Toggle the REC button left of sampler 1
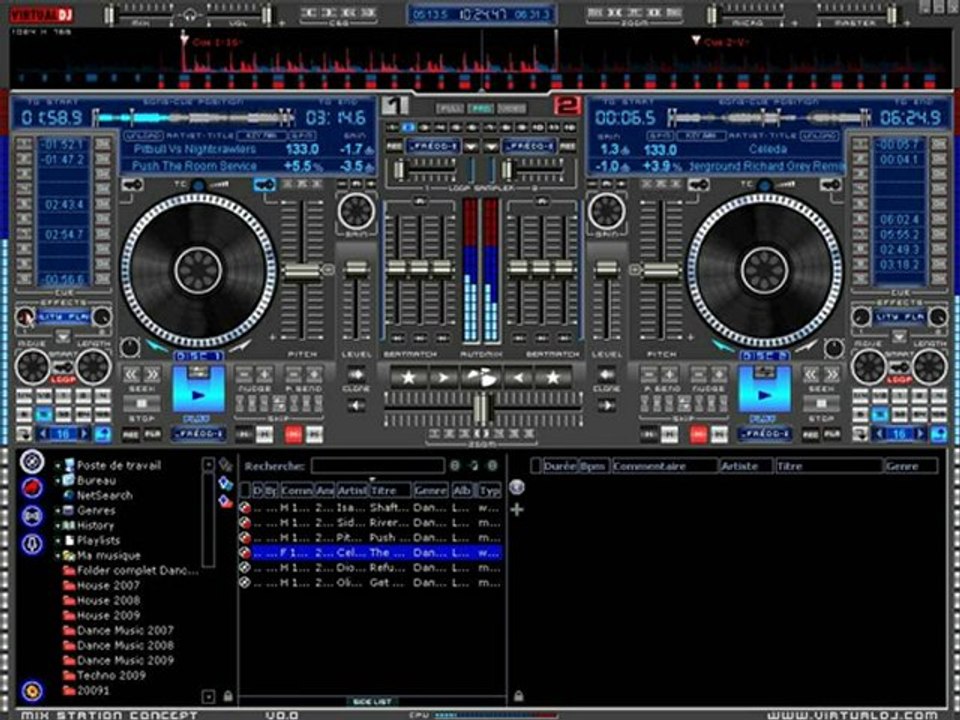Viewport: 960px width, 720px height. click(395, 146)
